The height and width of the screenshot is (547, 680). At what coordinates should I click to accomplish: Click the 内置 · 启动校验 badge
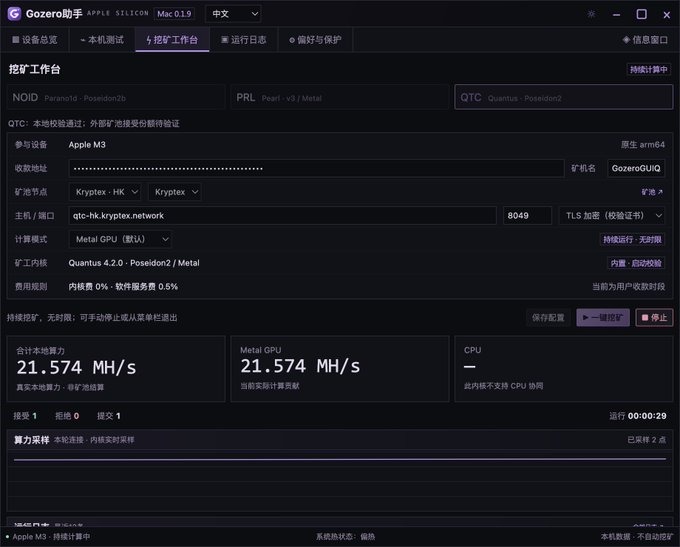pyautogui.click(x=636, y=263)
